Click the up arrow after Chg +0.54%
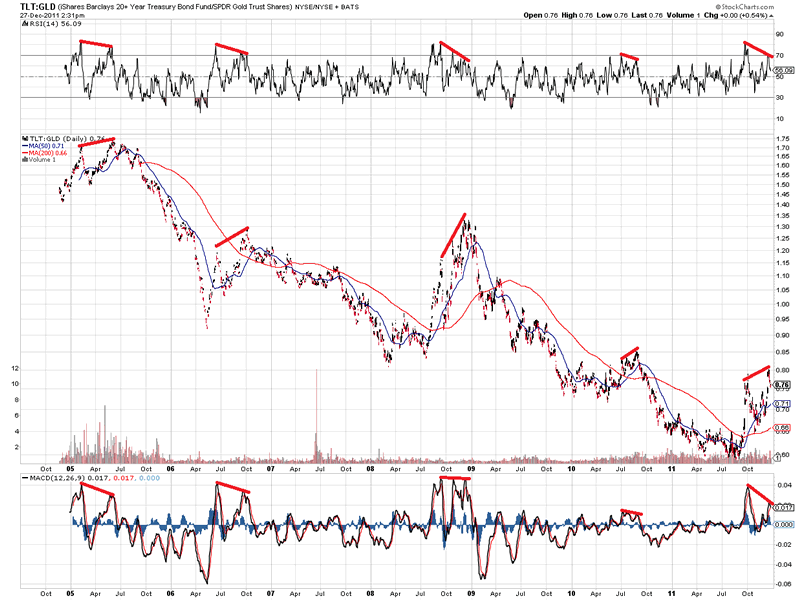The width and height of the screenshot is (797, 600). [772, 15]
